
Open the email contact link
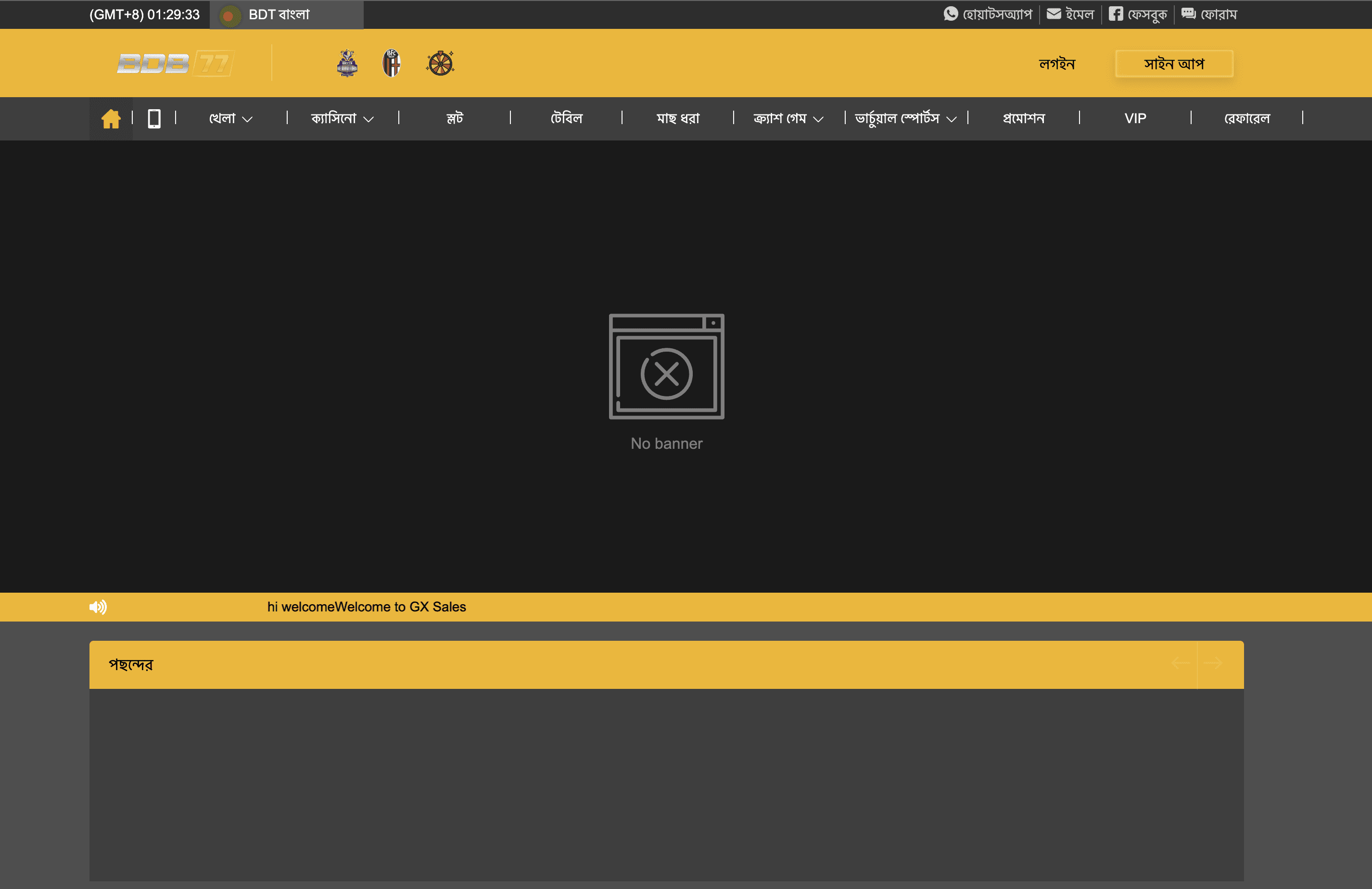pyautogui.click(x=1070, y=14)
